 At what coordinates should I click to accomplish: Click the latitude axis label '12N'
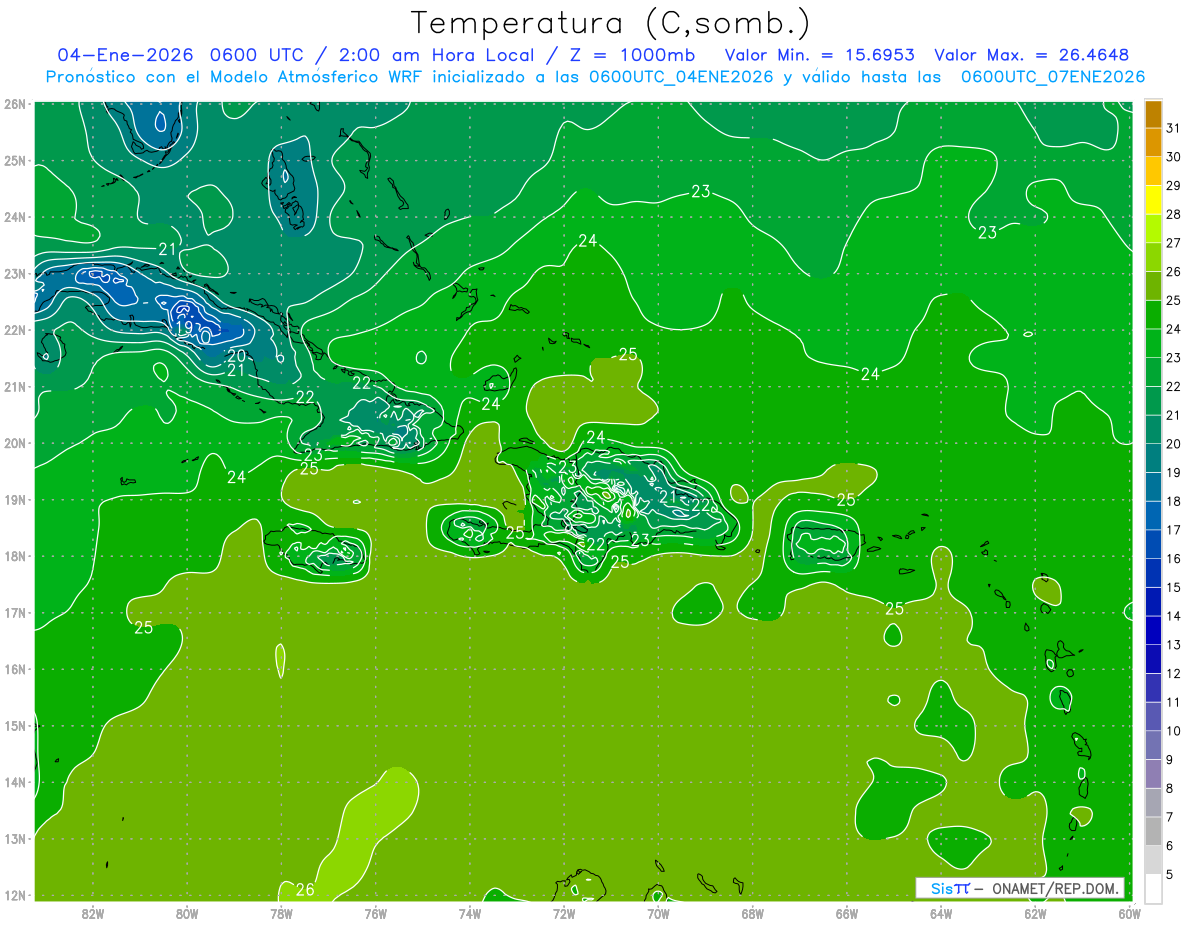[15, 895]
